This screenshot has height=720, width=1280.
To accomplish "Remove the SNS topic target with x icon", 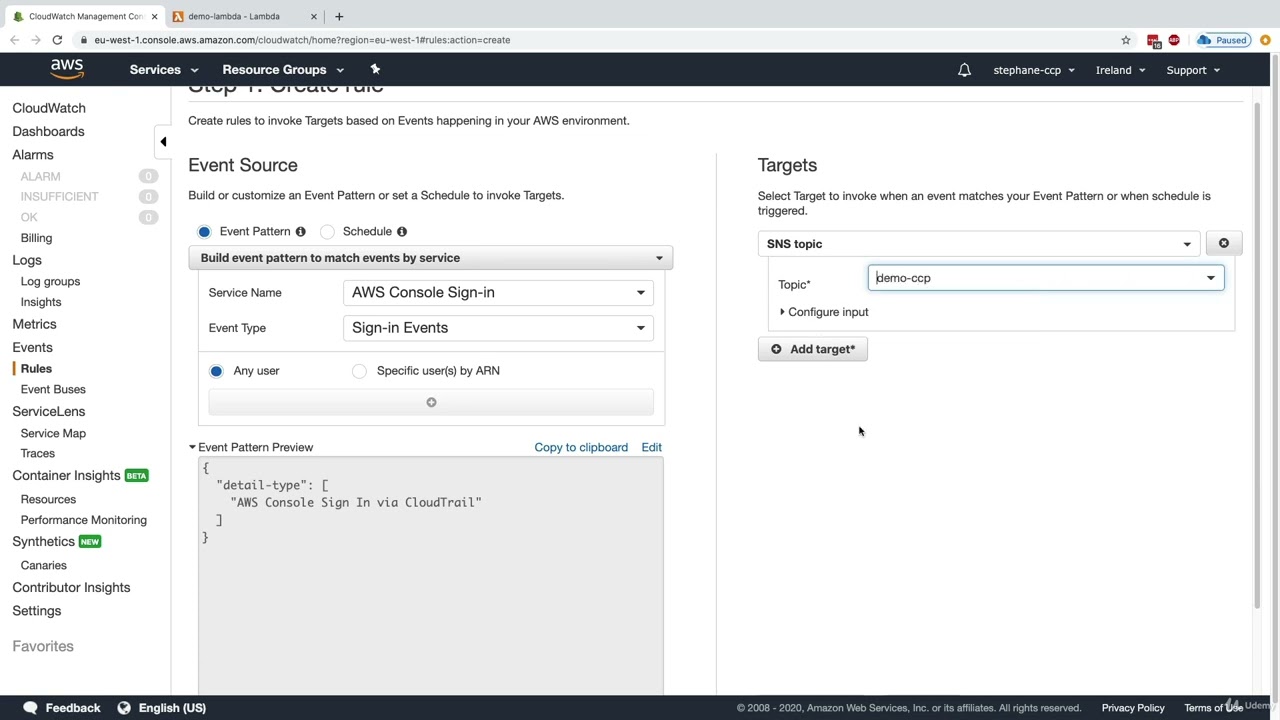I will pos(1224,243).
